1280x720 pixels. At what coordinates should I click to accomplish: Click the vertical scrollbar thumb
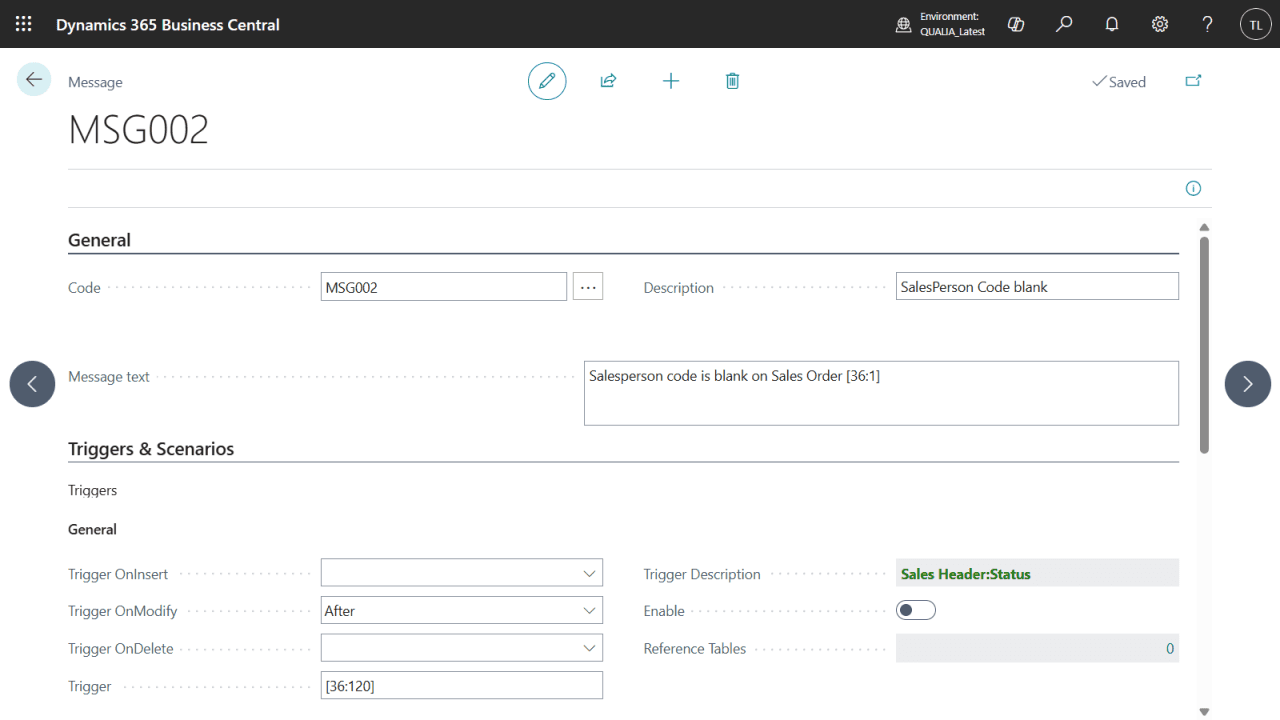1204,344
